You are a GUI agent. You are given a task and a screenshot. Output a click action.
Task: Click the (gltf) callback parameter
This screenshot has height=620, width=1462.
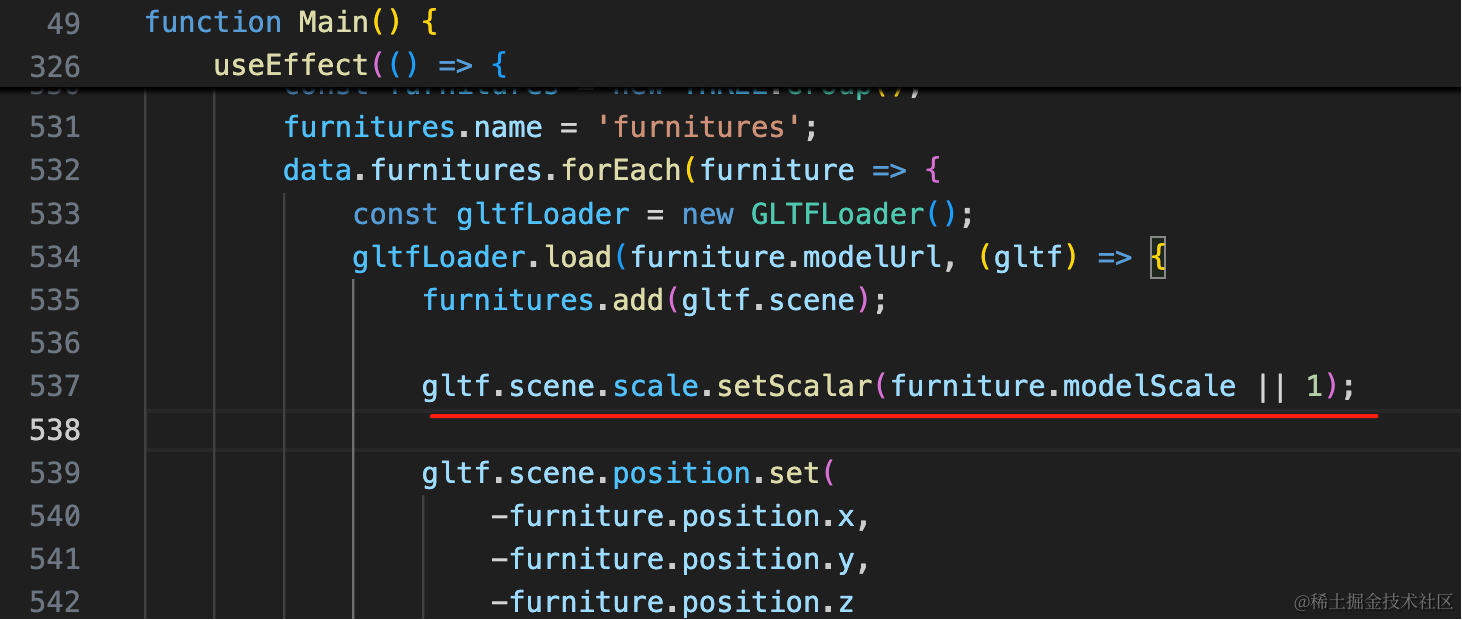click(1028, 257)
